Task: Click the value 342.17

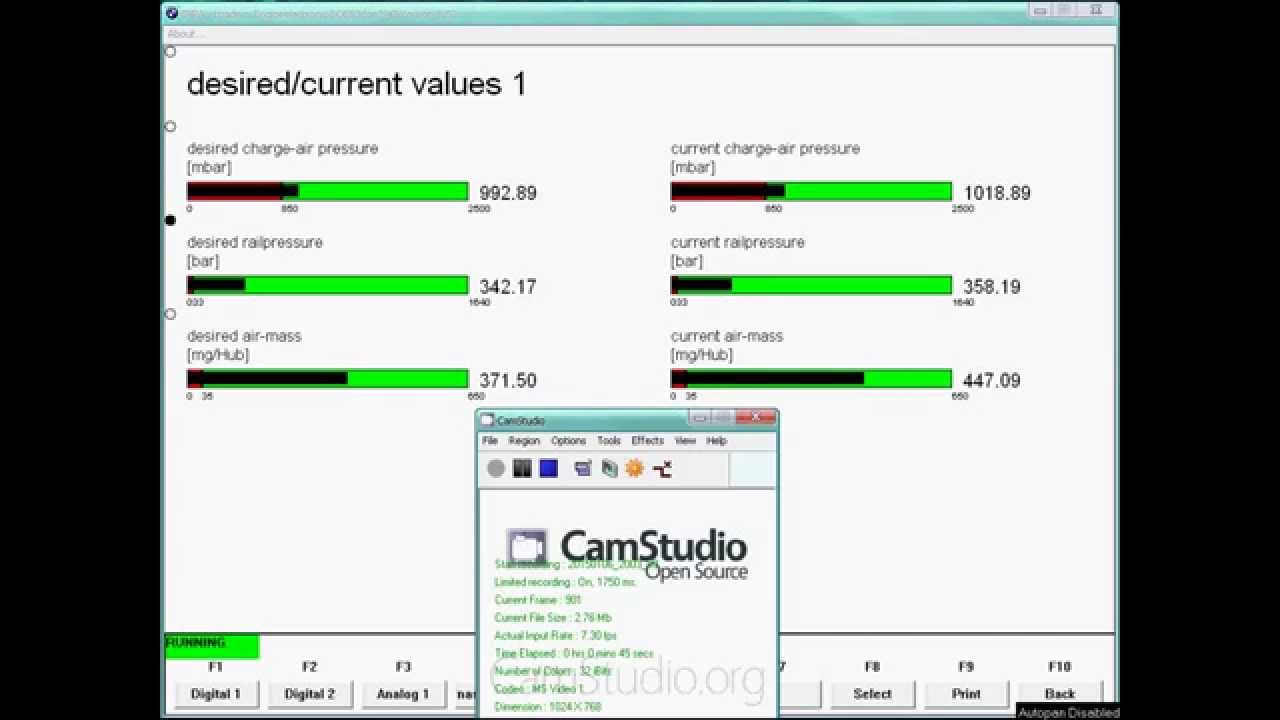Action: (x=508, y=287)
